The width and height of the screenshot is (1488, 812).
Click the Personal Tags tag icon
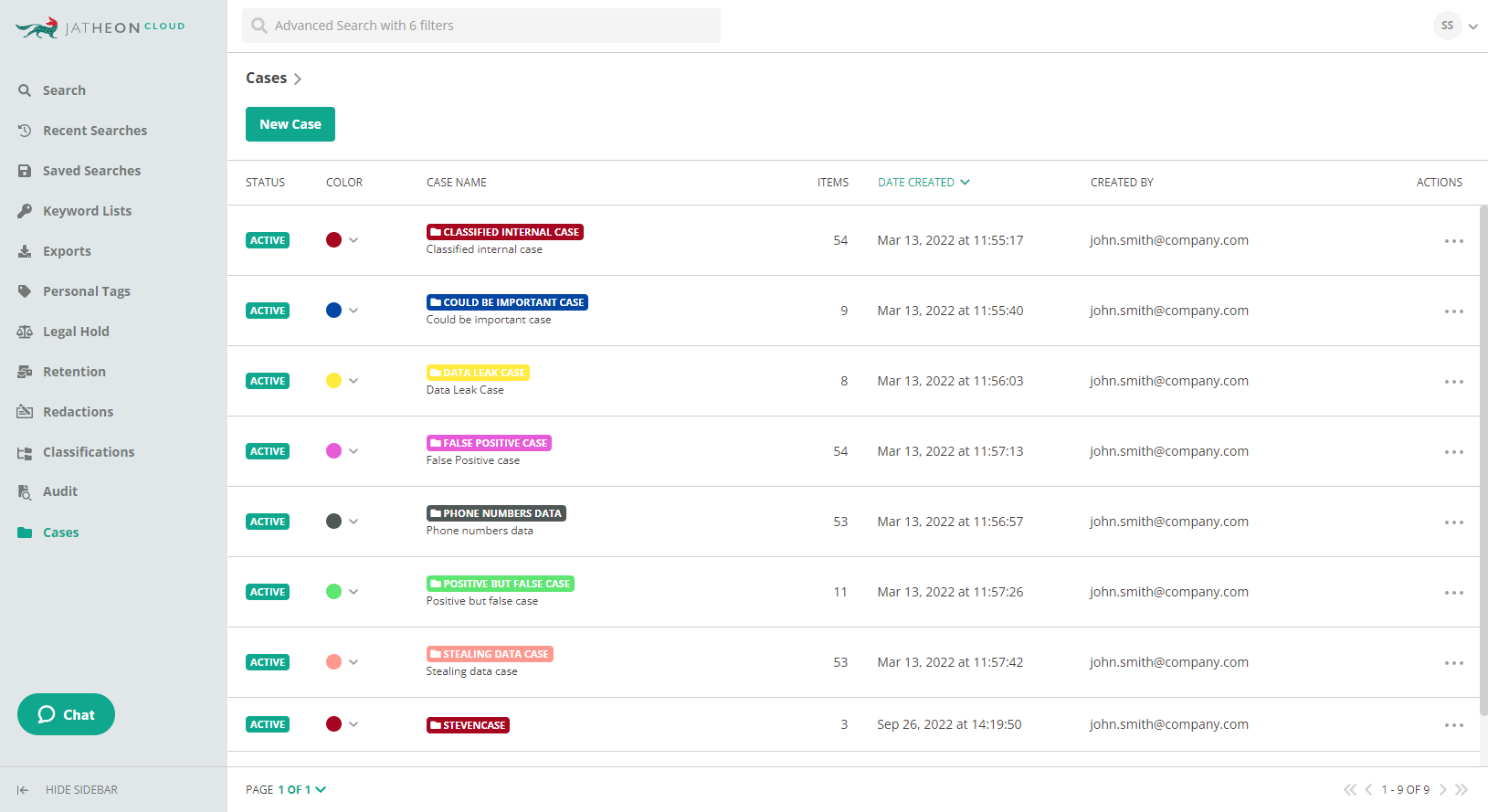25,291
